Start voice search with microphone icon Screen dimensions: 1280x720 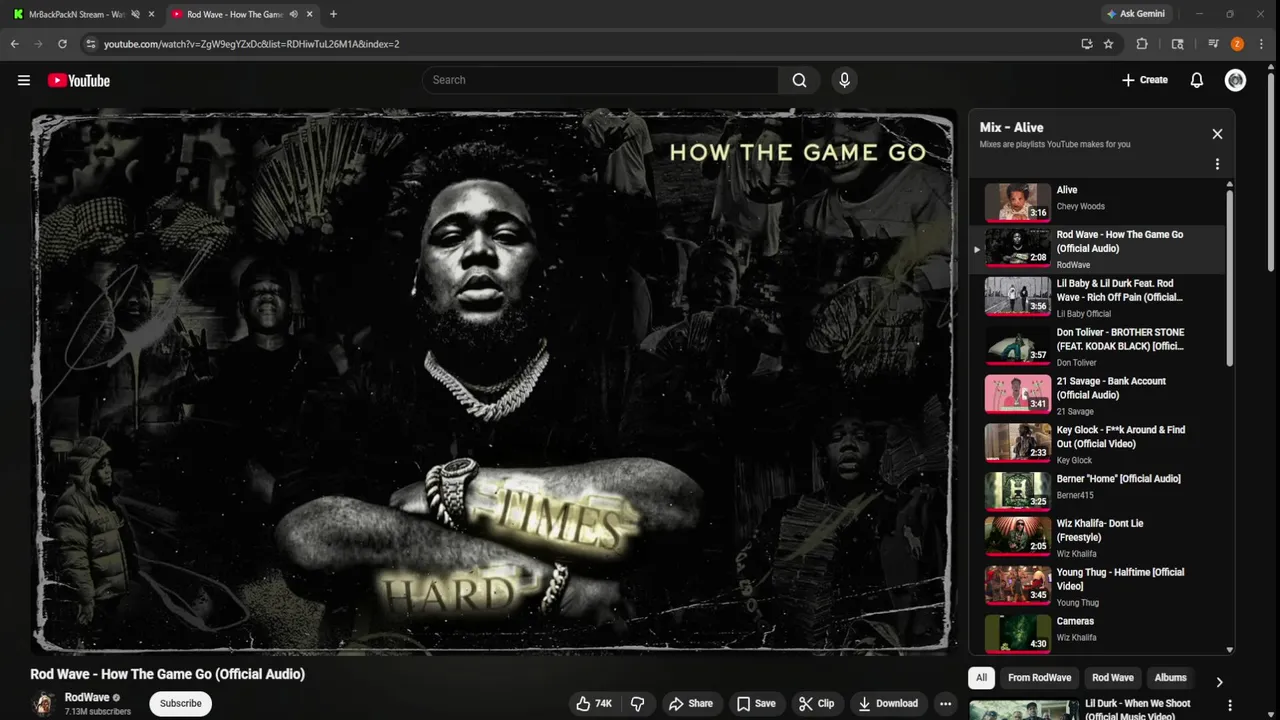844,80
